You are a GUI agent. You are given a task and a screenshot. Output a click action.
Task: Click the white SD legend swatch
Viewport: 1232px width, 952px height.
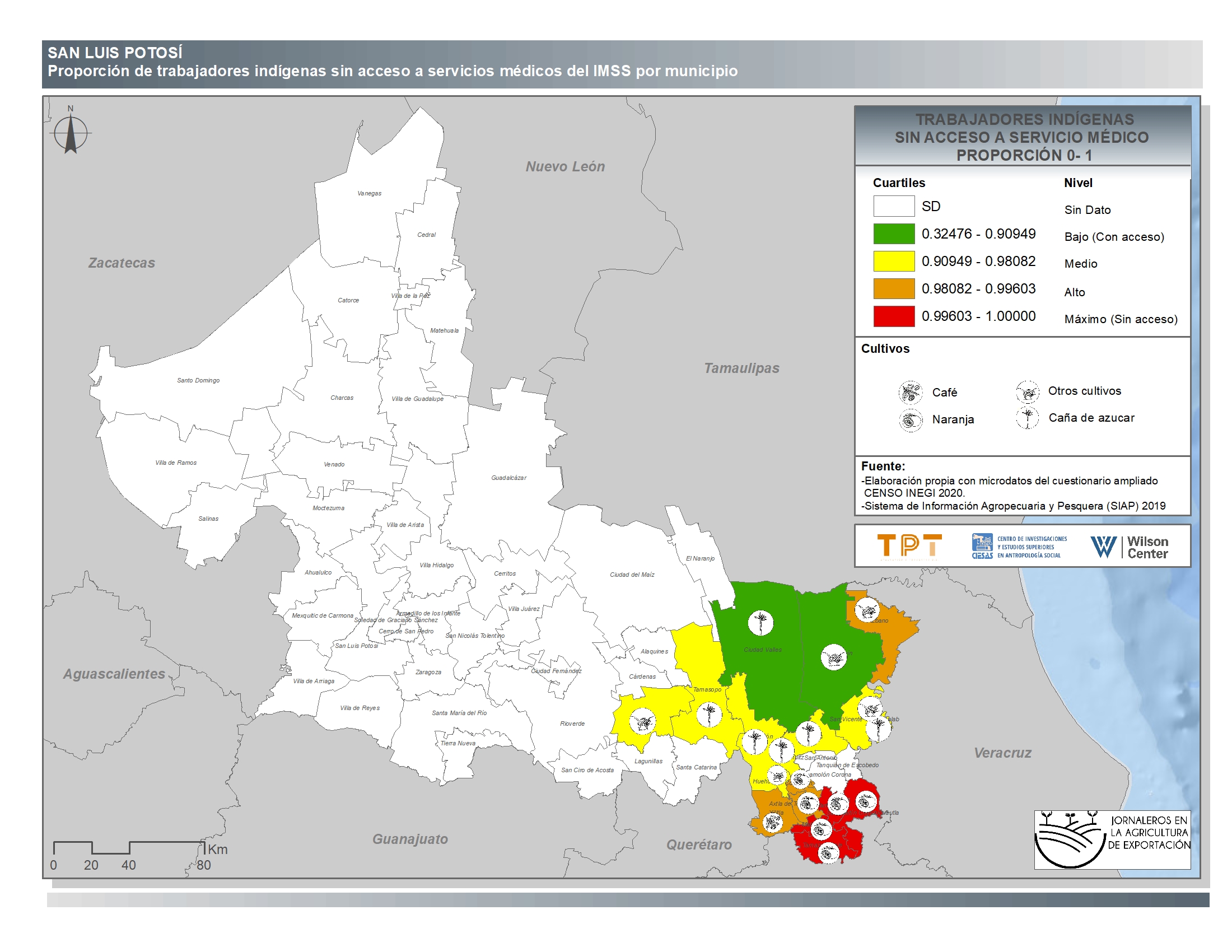(x=894, y=207)
